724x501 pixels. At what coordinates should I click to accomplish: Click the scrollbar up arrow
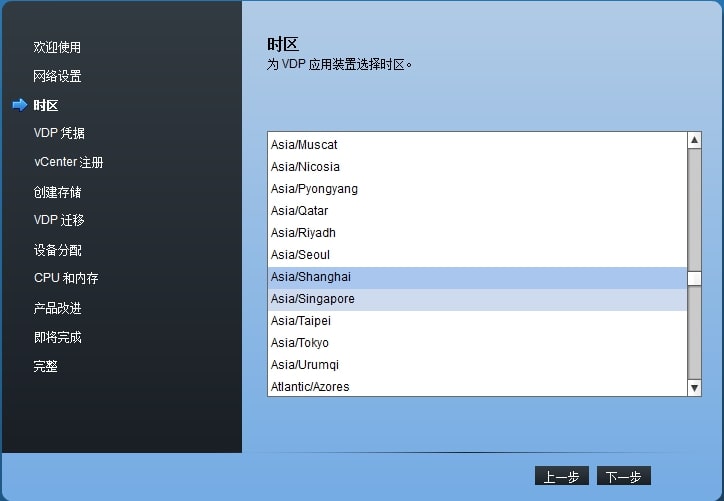[x=694, y=140]
